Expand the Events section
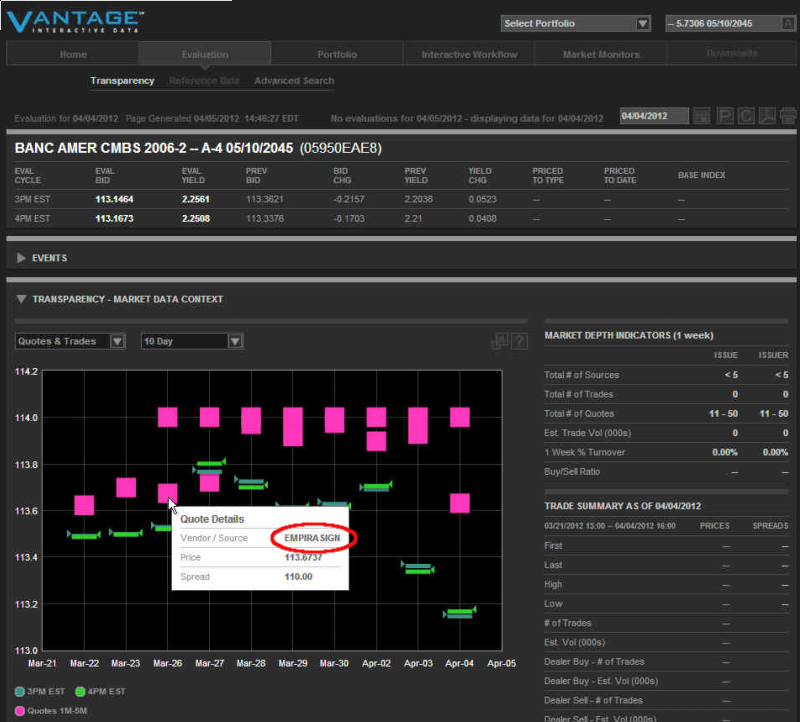800x722 pixels. [21, 258]
